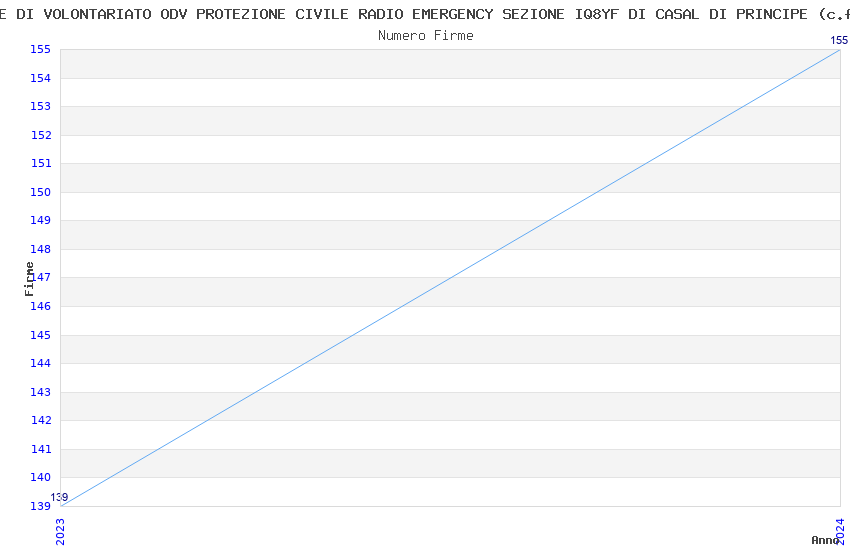The image size is (850, 550).
Task: Click the 139 y-axis tick label
Action: point(41,506)
